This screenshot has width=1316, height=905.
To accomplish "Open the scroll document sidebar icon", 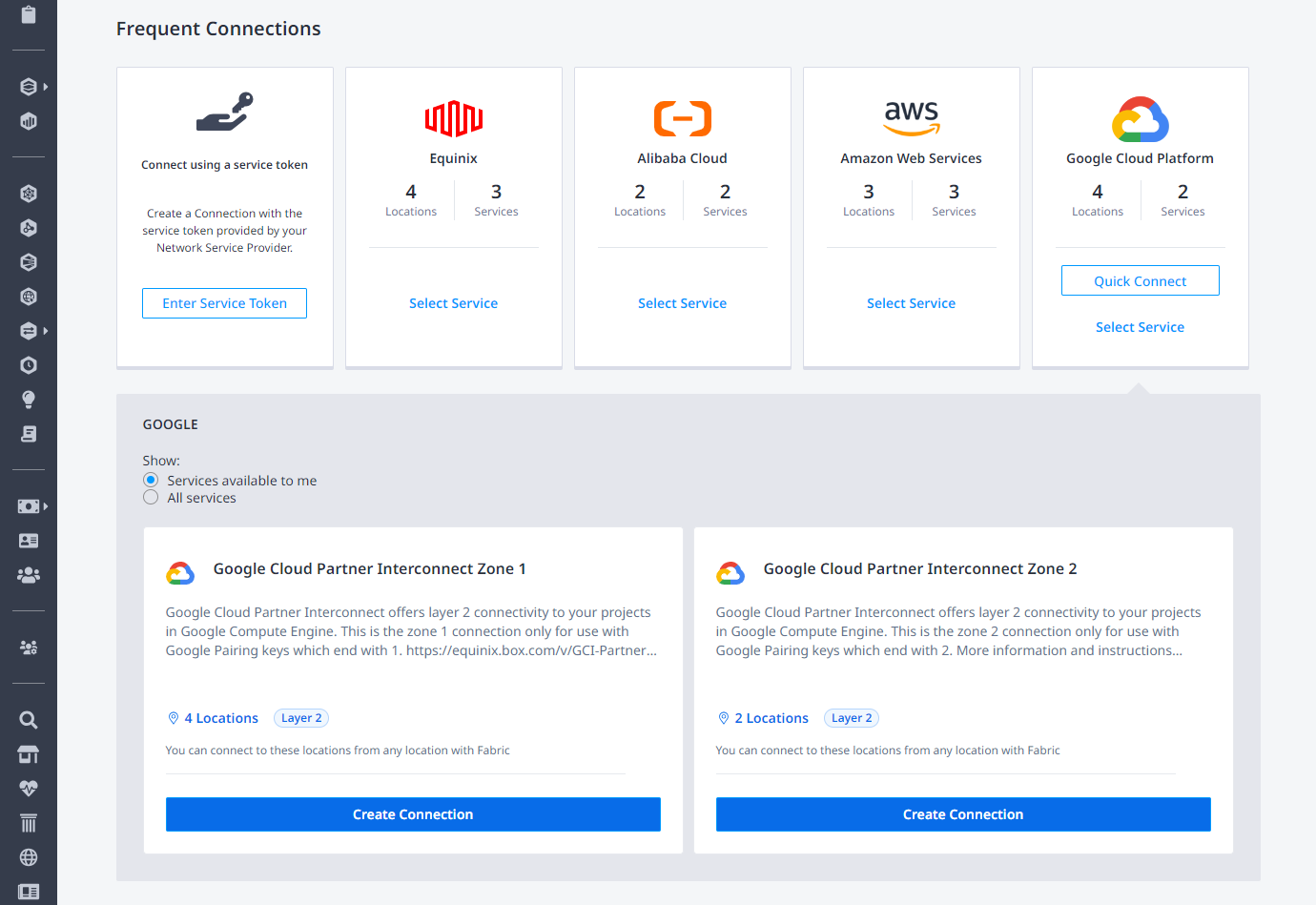I will tap(29, 434).
